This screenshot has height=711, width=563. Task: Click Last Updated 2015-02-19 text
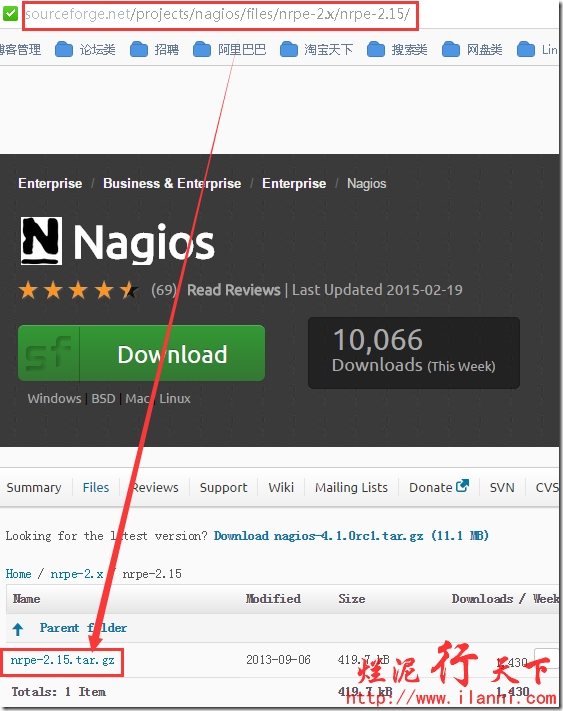377,290
